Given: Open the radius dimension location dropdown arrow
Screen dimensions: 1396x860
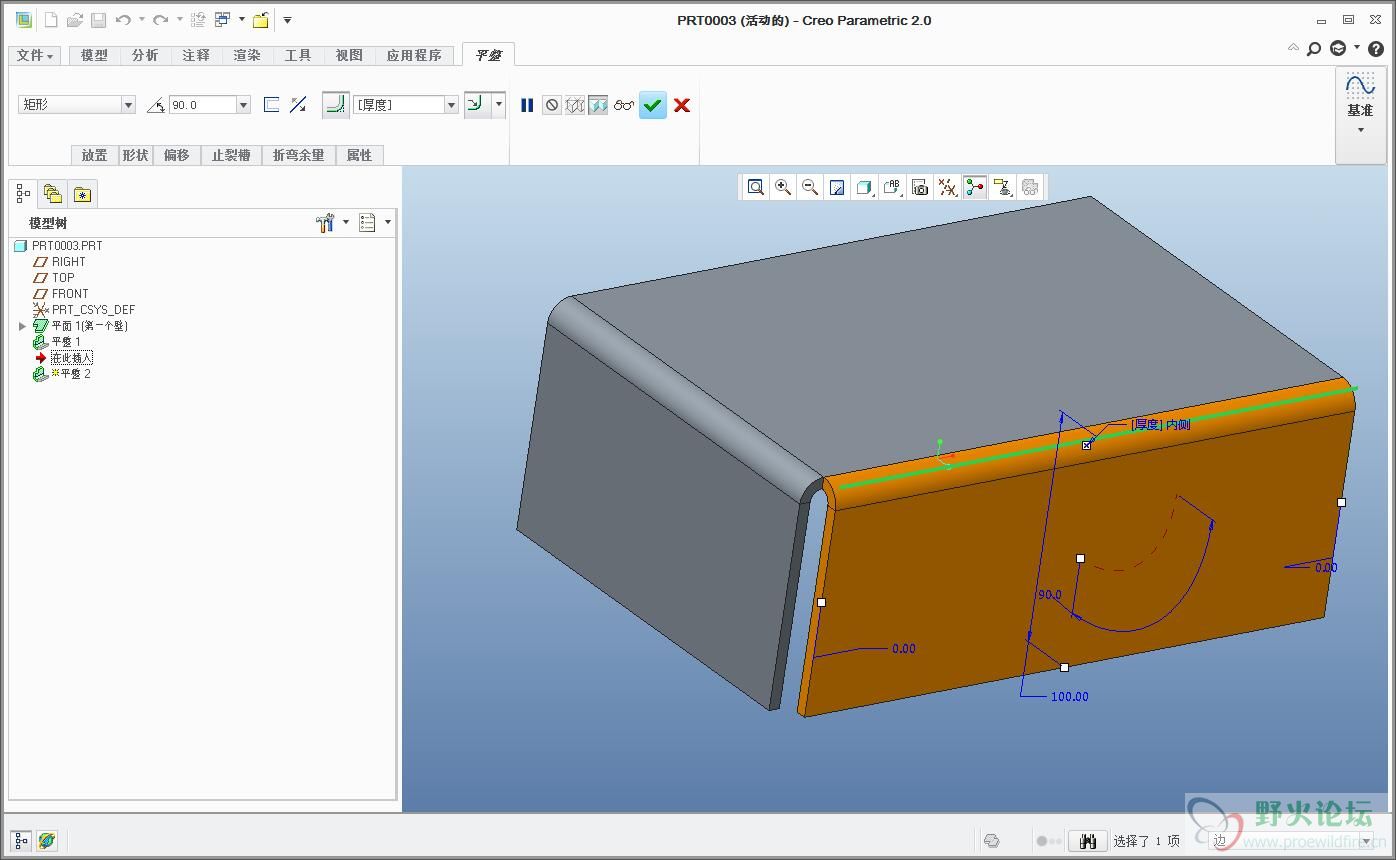Looking at the screenshot, I should point(499,104).
